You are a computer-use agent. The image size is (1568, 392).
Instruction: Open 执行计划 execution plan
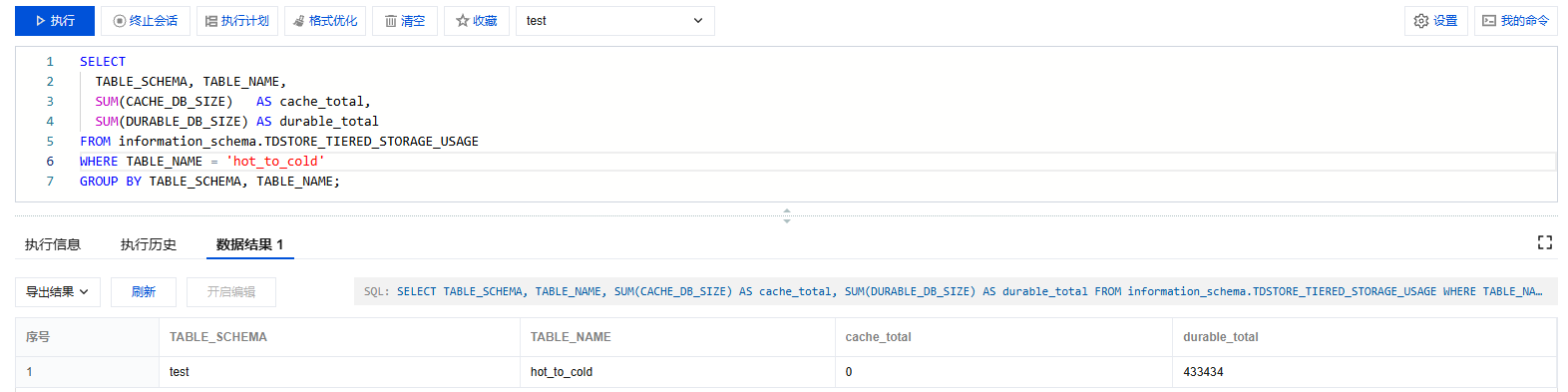pos(237,21)
